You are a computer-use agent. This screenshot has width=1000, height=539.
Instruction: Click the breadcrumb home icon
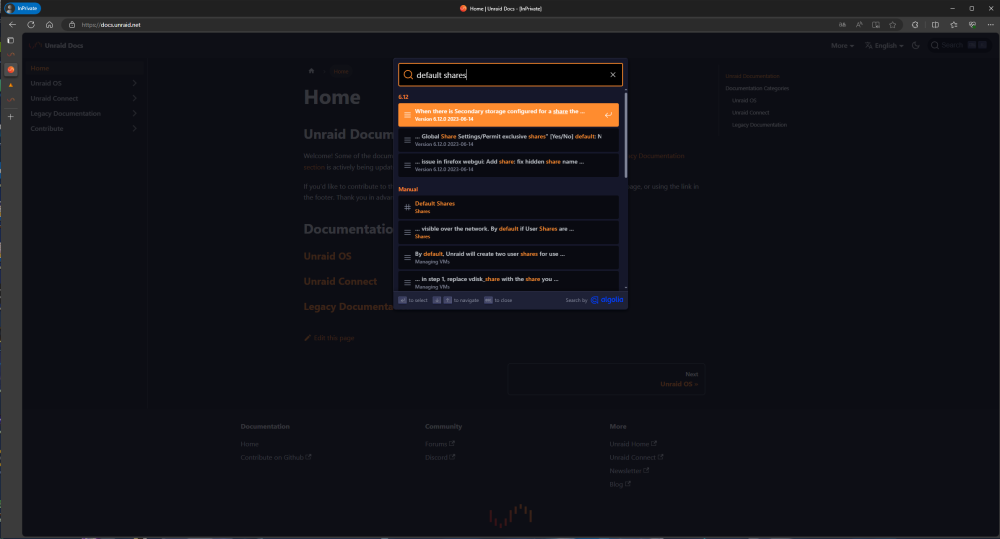[311, 71]
